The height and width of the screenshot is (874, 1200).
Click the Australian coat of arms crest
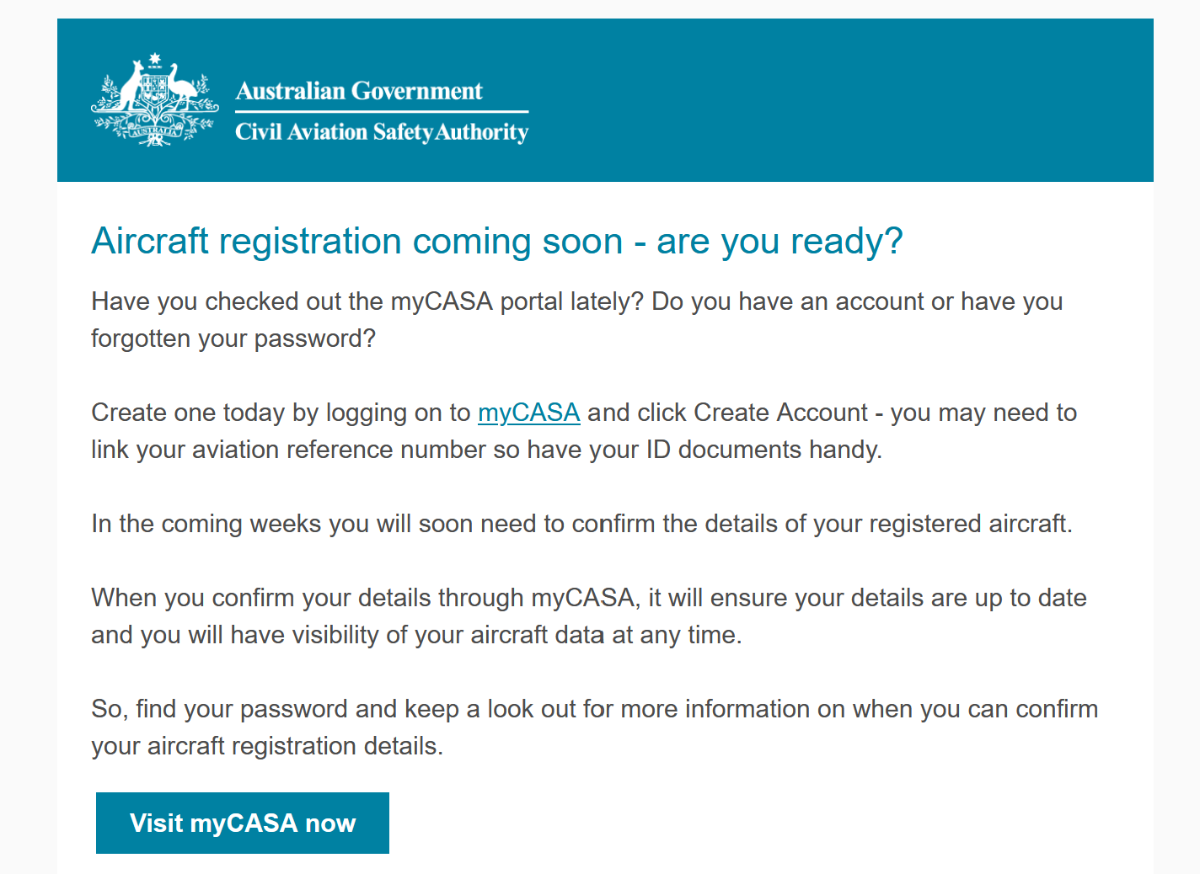click(155, 100)
